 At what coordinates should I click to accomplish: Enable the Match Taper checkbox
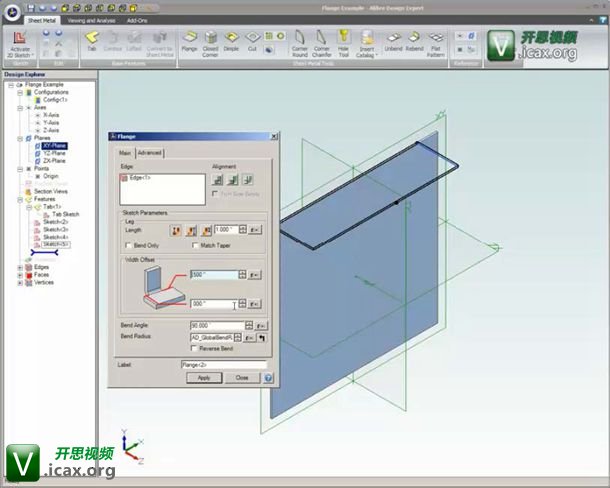[195, 245]
